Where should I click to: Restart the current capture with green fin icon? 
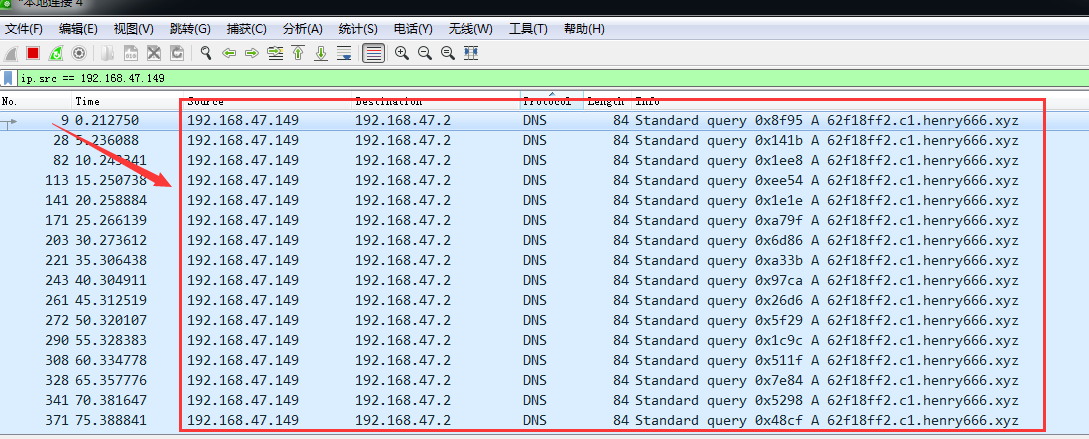click(56, 53)
